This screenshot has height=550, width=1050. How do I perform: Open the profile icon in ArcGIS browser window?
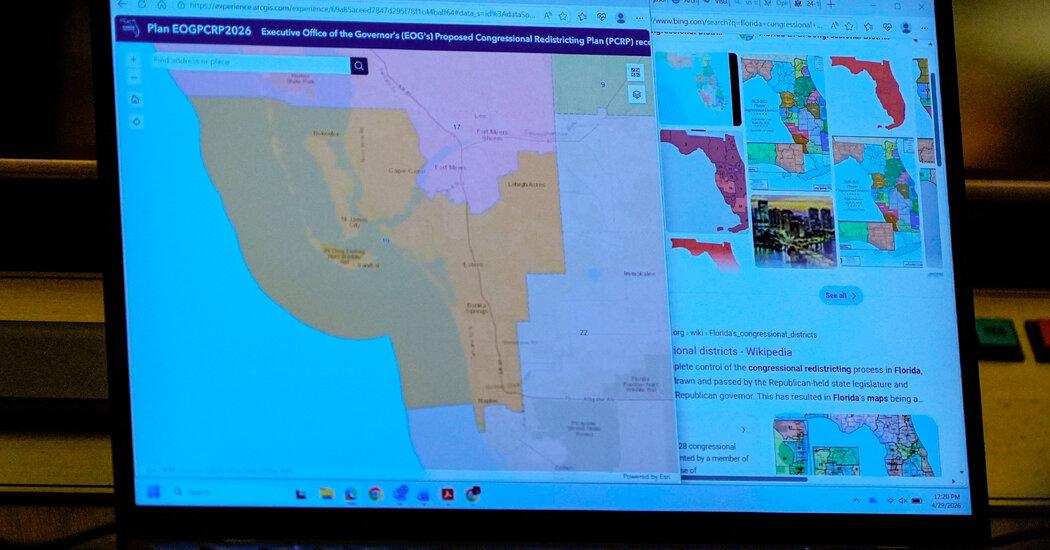point(621,17)
